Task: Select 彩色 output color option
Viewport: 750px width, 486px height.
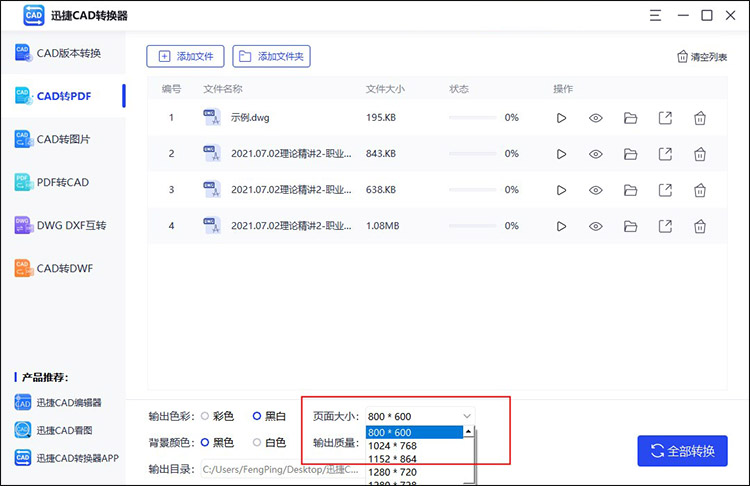Action: tap(218, 416)
